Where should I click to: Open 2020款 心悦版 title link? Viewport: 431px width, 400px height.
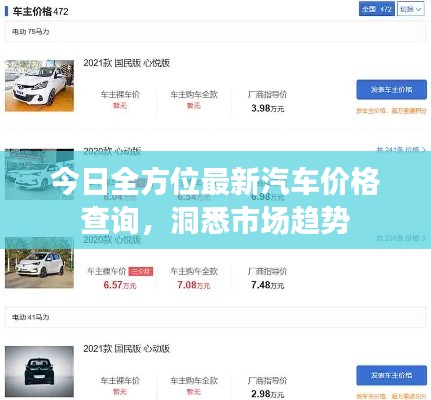(x=112, y=240)
